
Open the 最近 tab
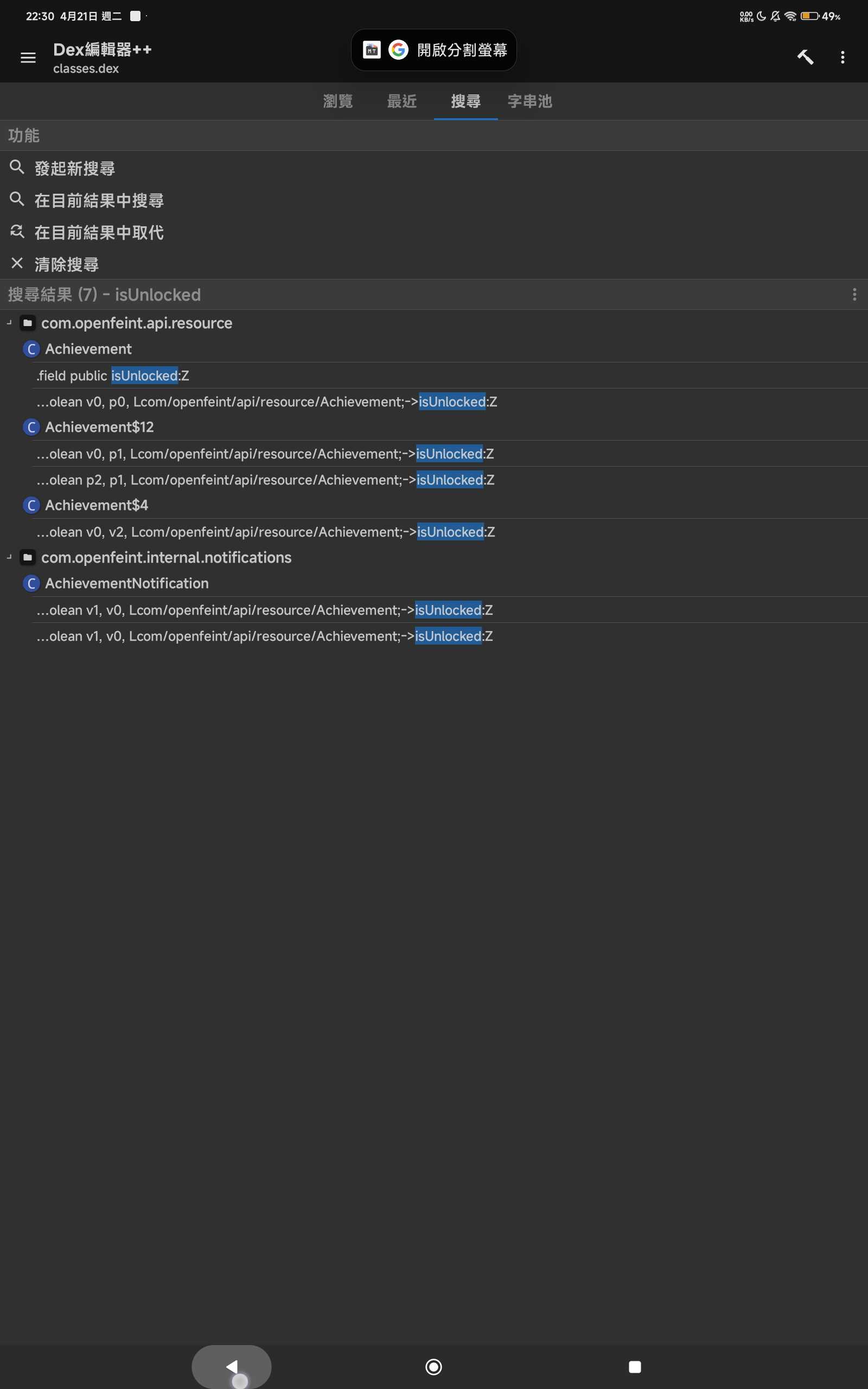(x=401, y=101)
